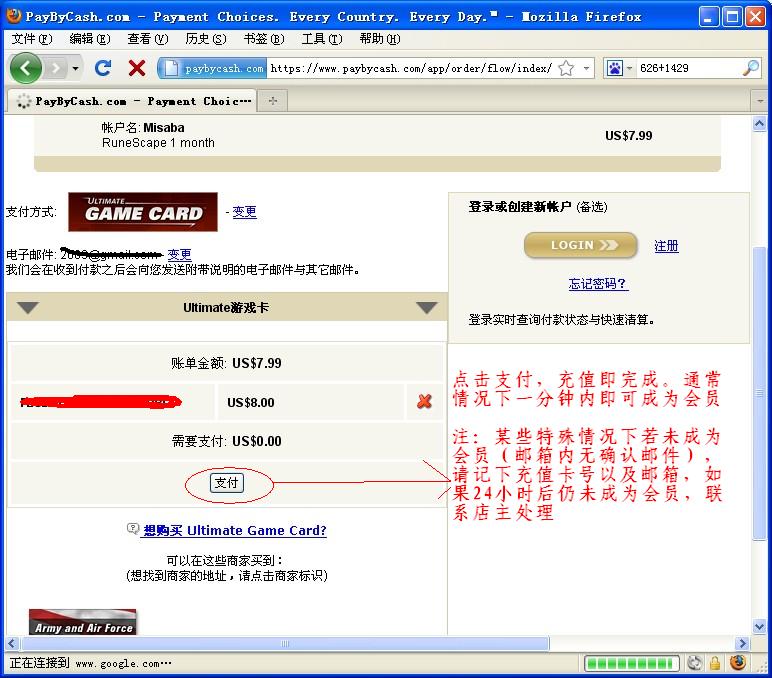Open a new tab with the plus button
Screen dimensions: 772x678
(x=273, y=101)
